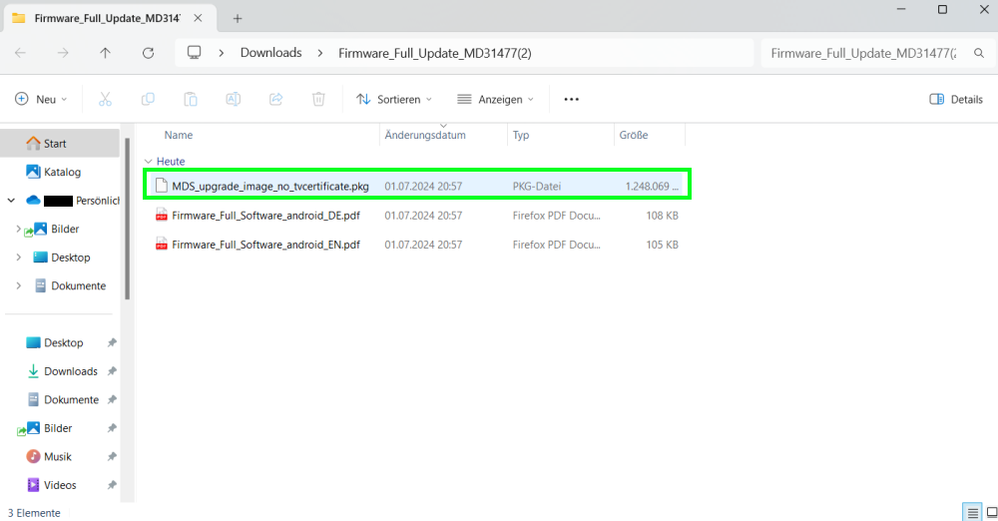
Task: Switch to details list view icon
Action: click(972, 513)
